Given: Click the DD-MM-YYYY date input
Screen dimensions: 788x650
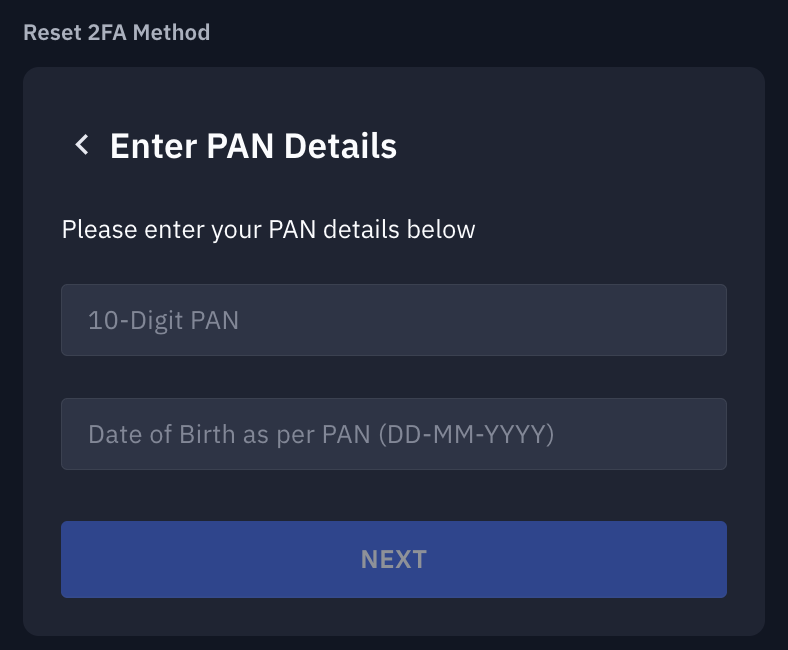Looking at the screenshot, I should pyautogui.click(x=393, y=434).
